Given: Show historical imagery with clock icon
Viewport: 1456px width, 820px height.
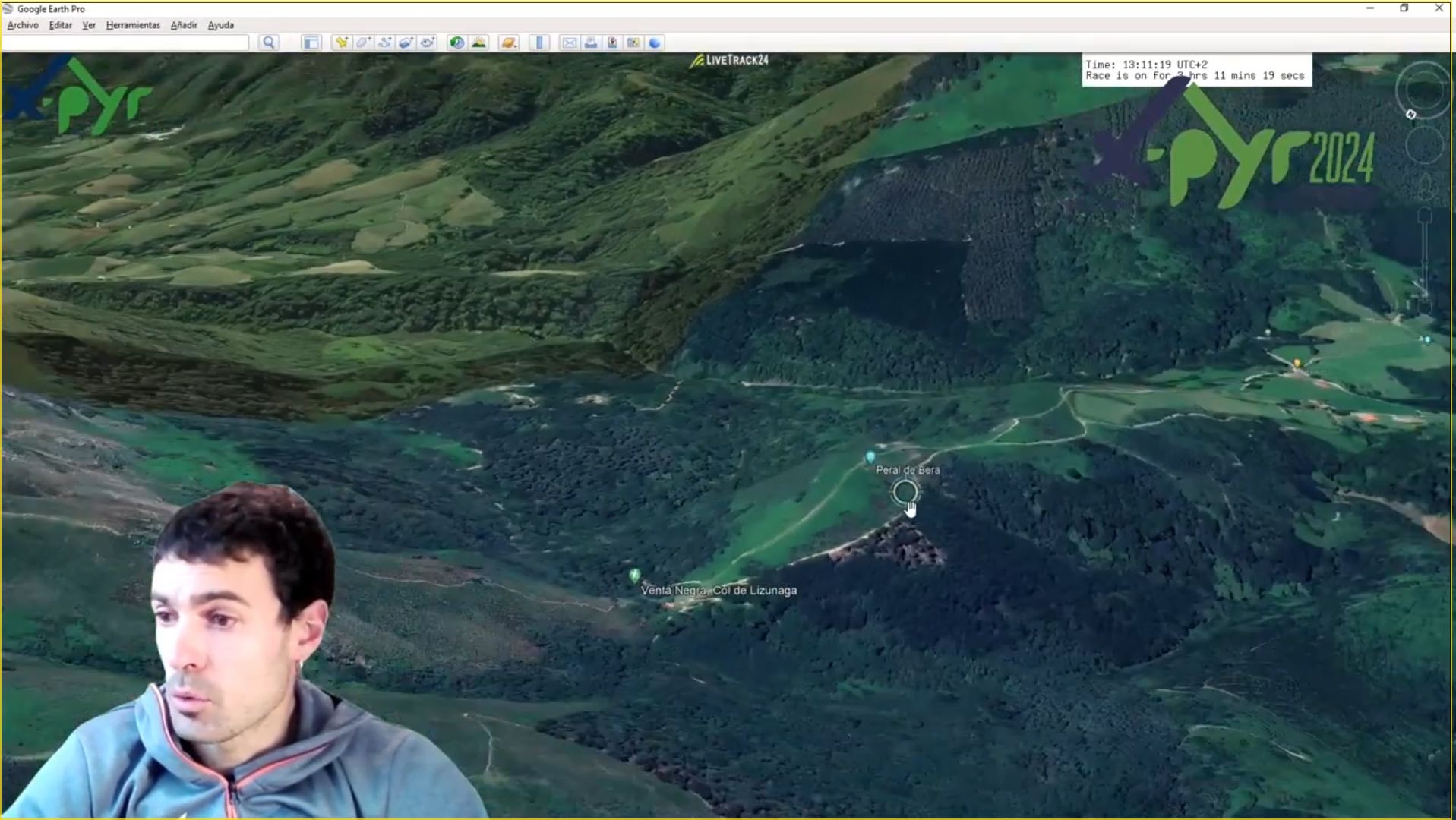Looking at the screenshot, I should click(456, 43).
